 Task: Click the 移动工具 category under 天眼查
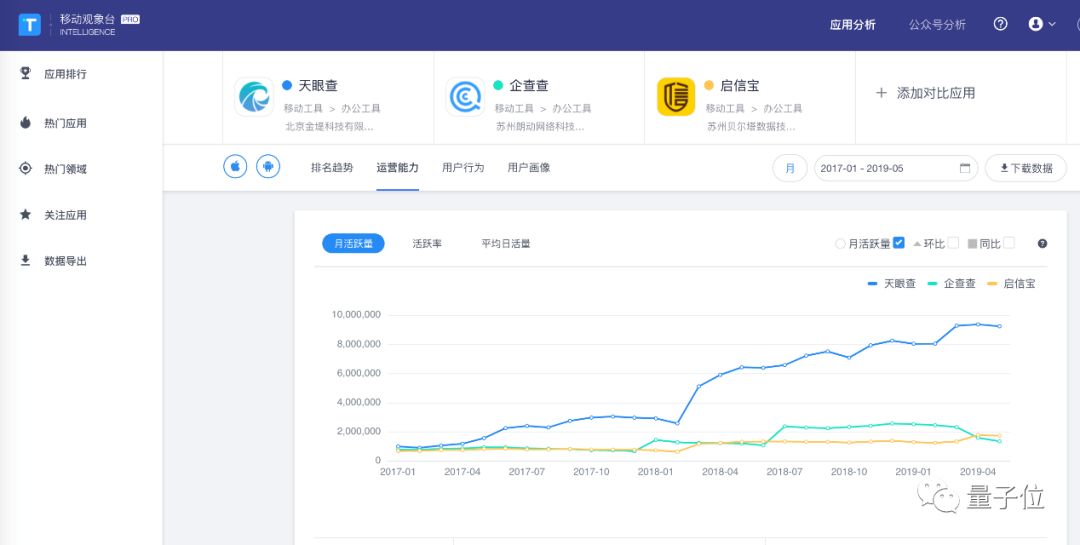302,108
